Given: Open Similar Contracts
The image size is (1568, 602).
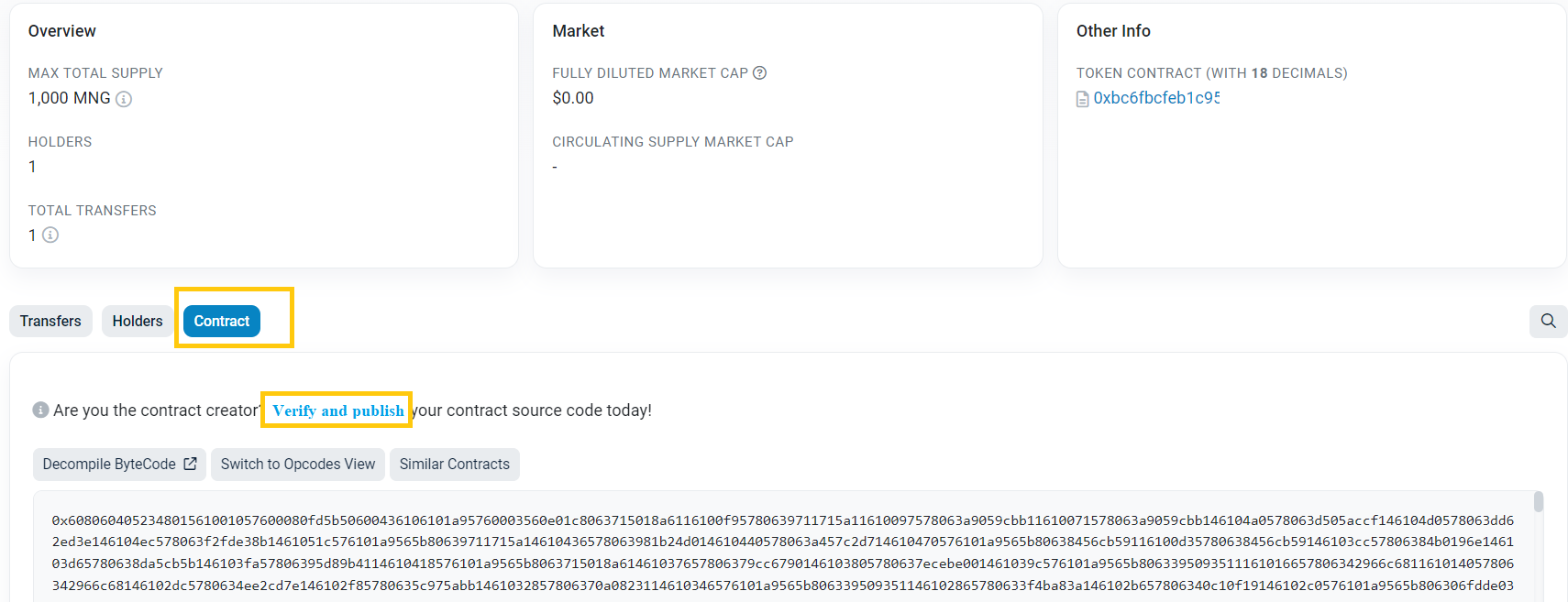Looking at the screenshot, I should [454, 464].
